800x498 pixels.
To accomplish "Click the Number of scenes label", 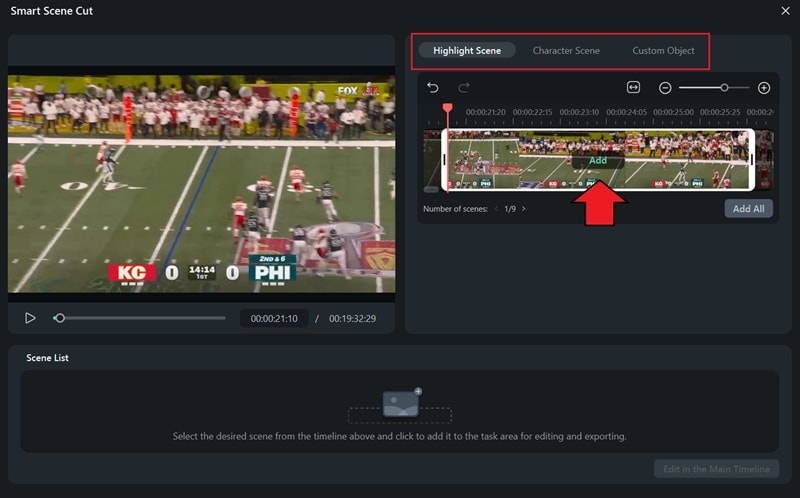I will pyautogui.click(x=455, y=209).
